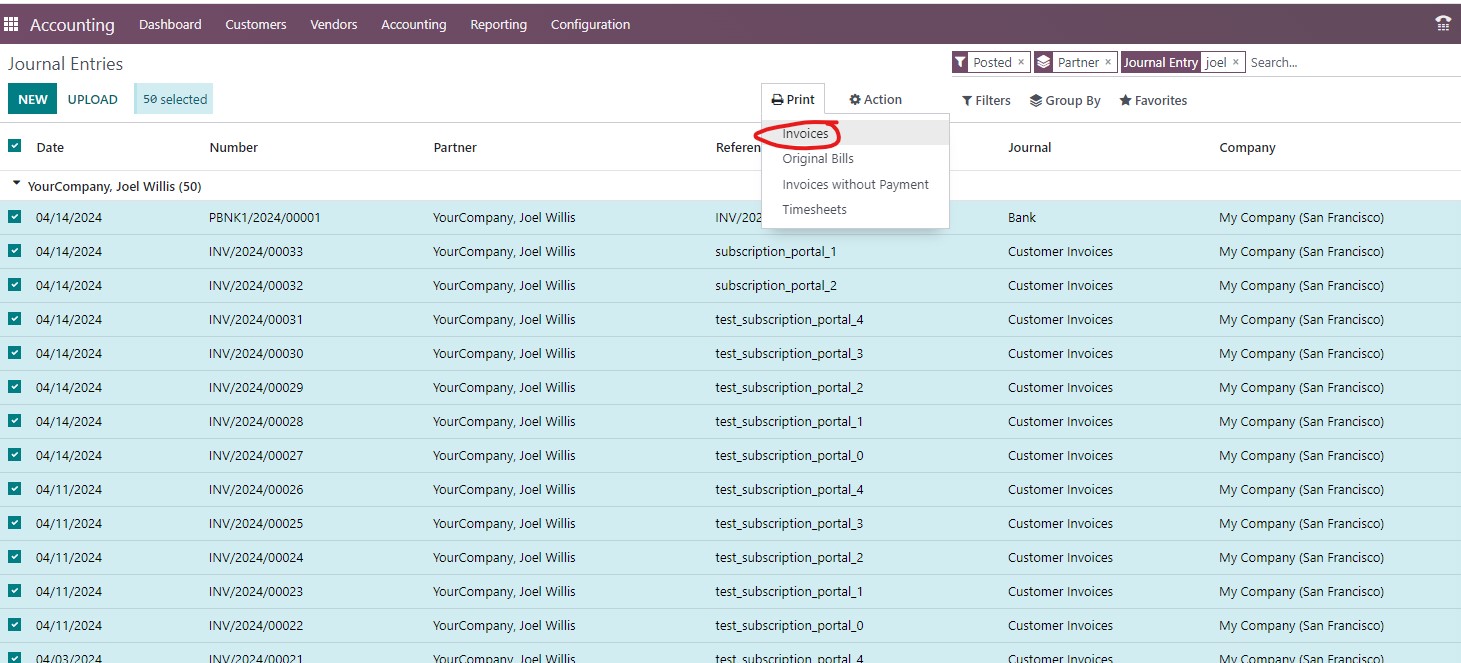This screenshot has width=1461, height=663.
Task: Open entry number INV/2024/00027
Action: point(256,455)
